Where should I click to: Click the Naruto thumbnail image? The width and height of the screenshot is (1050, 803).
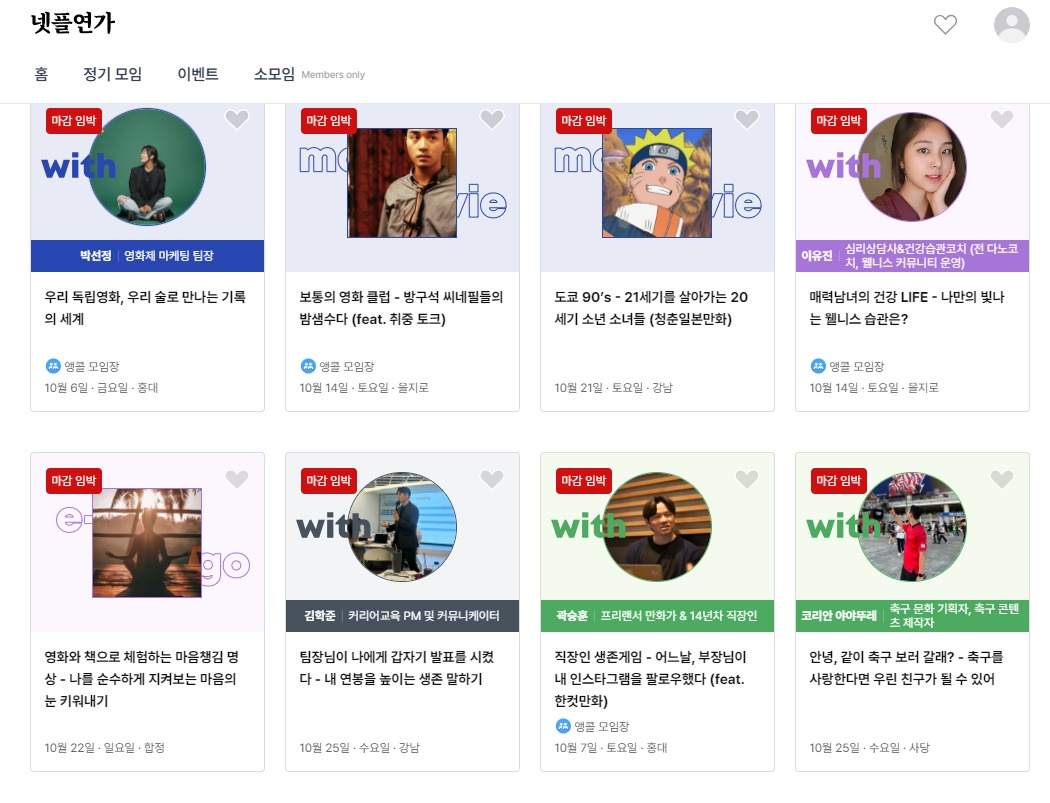[x=657, y=185]
